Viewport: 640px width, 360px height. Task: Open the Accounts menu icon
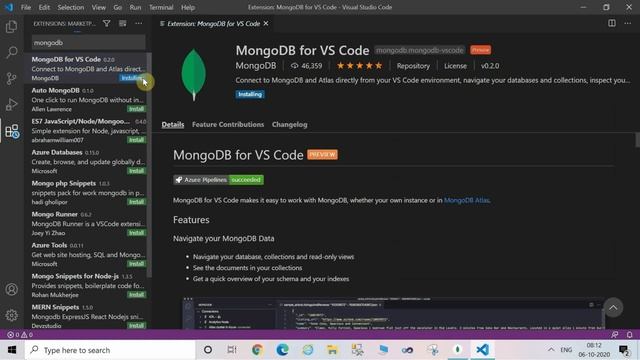point(11,289)
